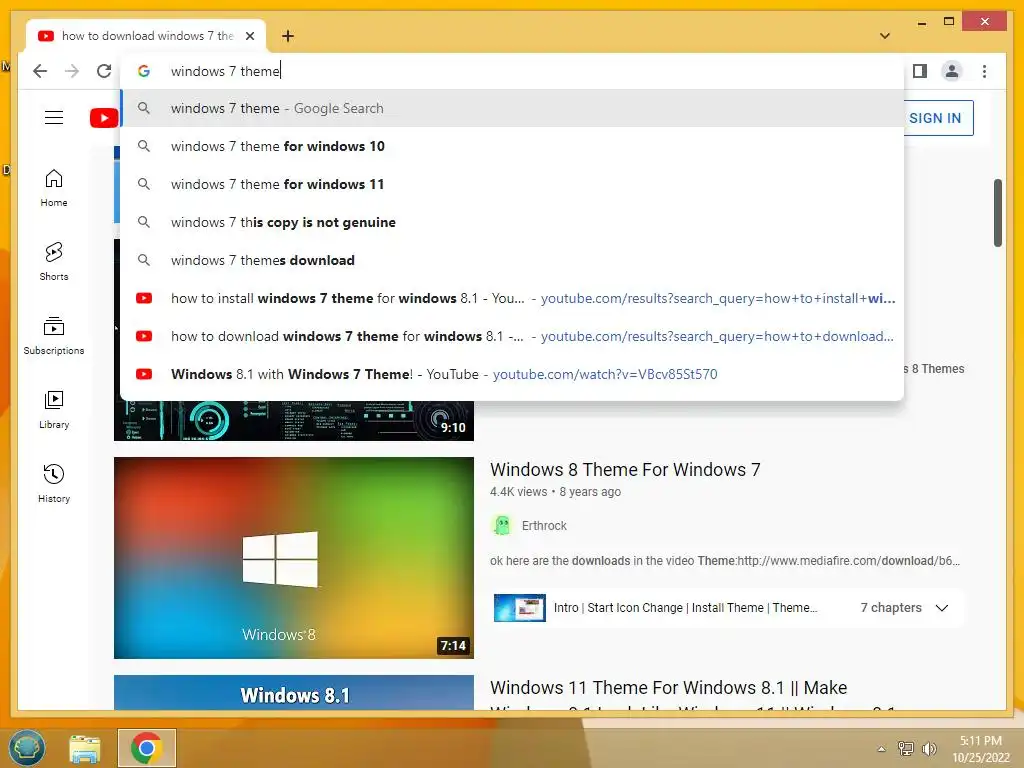
Task: Select 'windows 7 themes download' suggestion
Action: tap(513, 260)
